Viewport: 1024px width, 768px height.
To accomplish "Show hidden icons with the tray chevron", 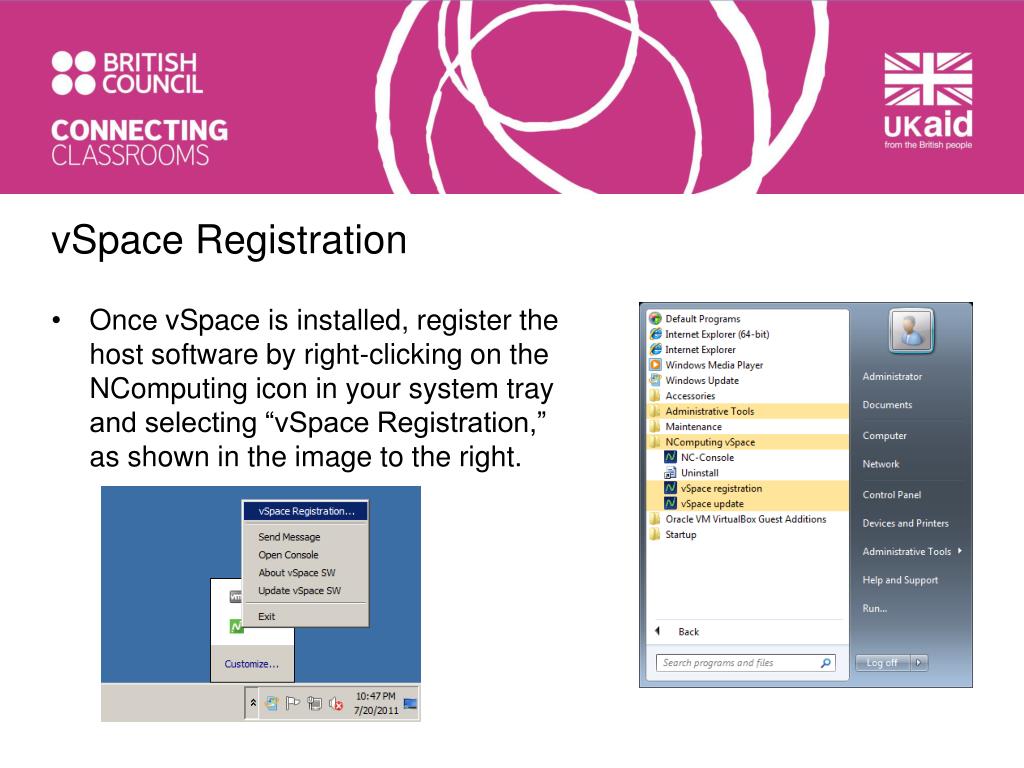I will (253, 703).
